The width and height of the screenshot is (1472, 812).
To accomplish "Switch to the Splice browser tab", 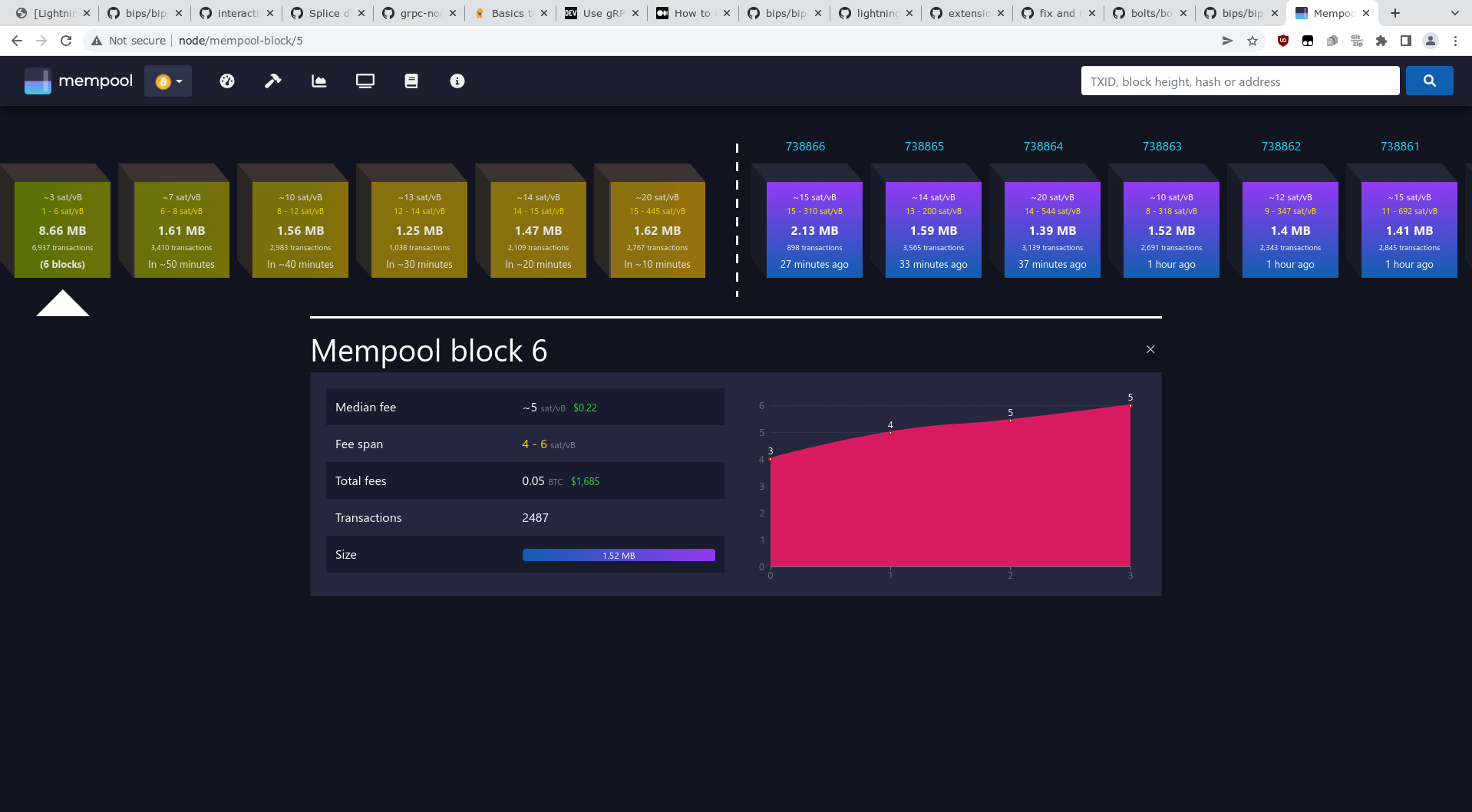I will point(329,13).
